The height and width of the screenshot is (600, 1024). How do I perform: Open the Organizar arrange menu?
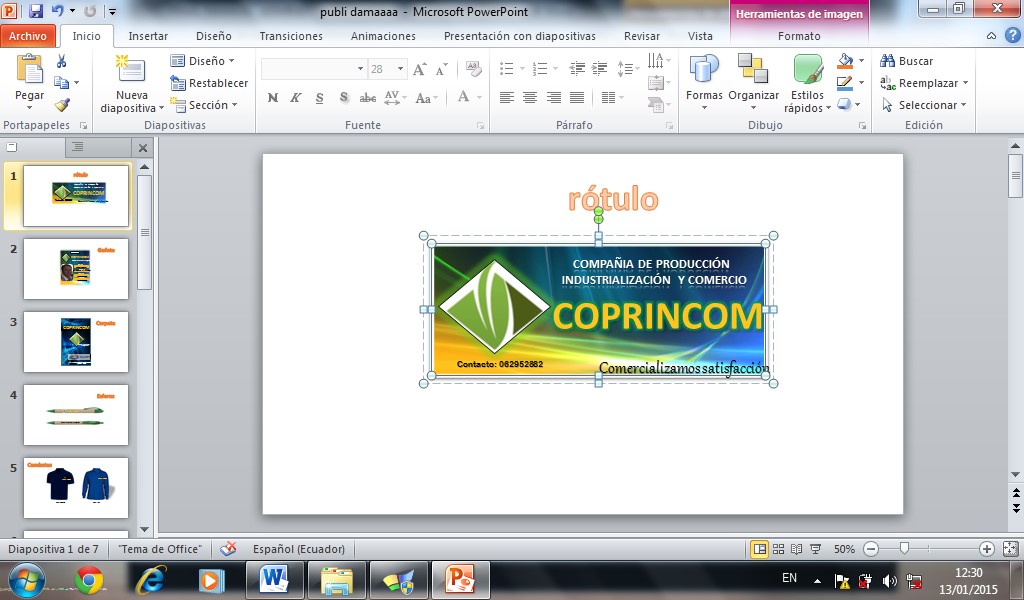click(x=753, y=82)
